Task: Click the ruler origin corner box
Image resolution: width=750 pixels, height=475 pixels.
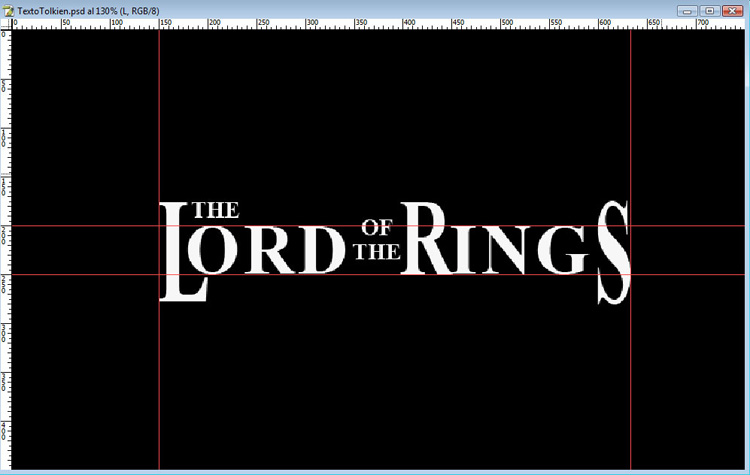Action: click(6, 24)
